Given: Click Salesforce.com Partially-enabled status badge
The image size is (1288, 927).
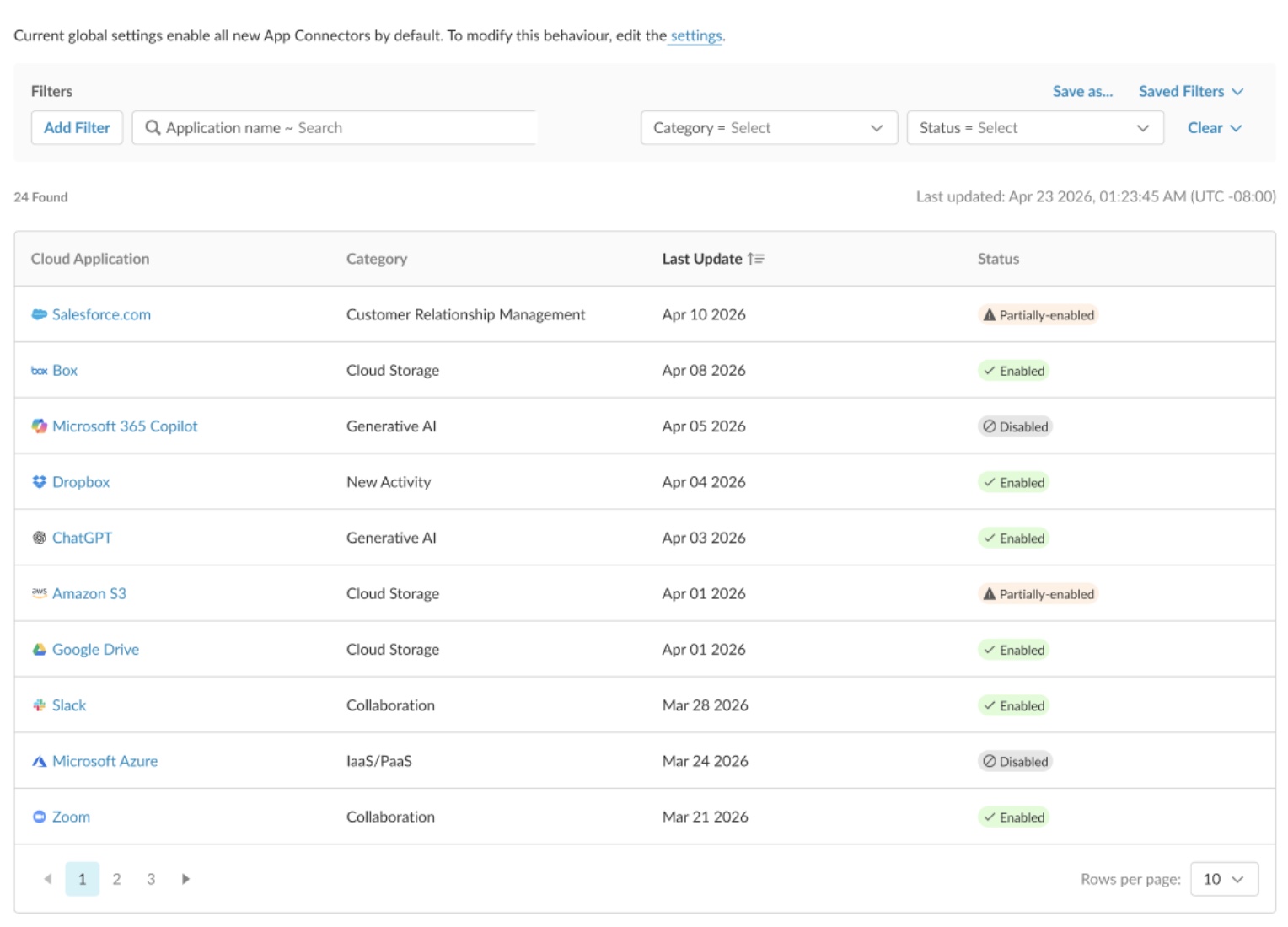Looking at the screenshot, I should (1038, 315).
